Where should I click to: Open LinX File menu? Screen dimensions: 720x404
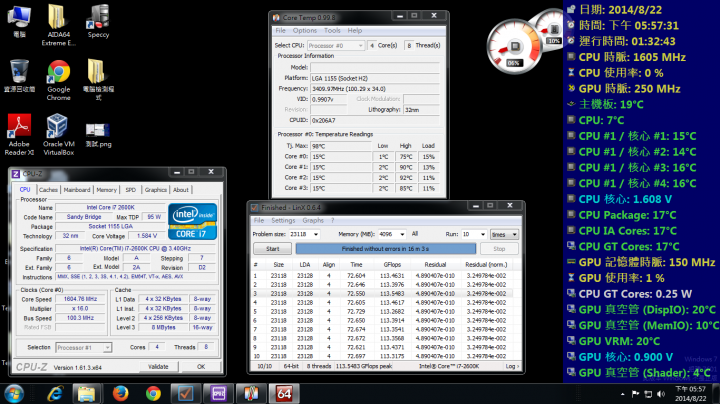(x=259, y=220)
